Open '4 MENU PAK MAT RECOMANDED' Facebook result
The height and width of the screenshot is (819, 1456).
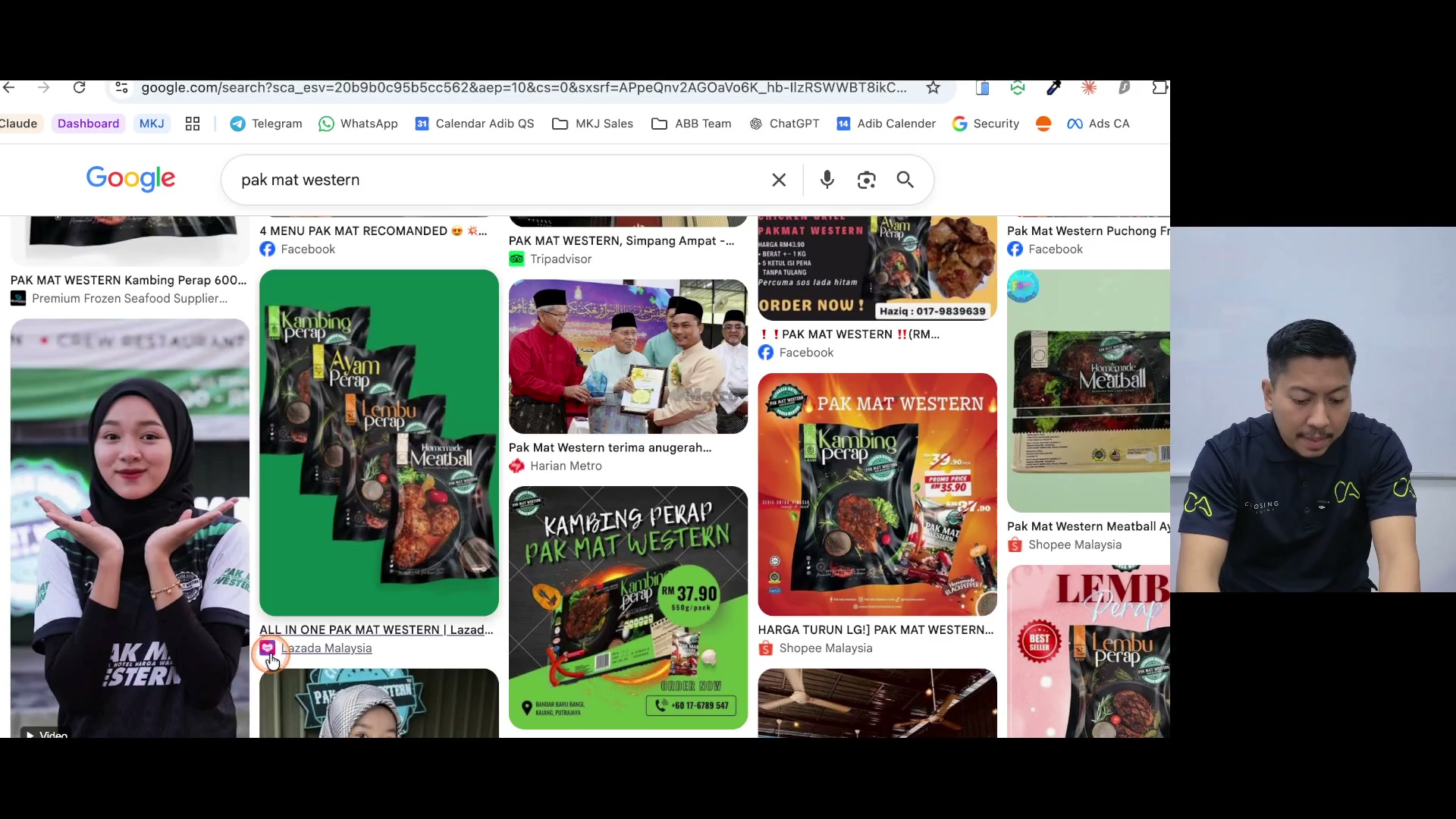pos(373,231)
